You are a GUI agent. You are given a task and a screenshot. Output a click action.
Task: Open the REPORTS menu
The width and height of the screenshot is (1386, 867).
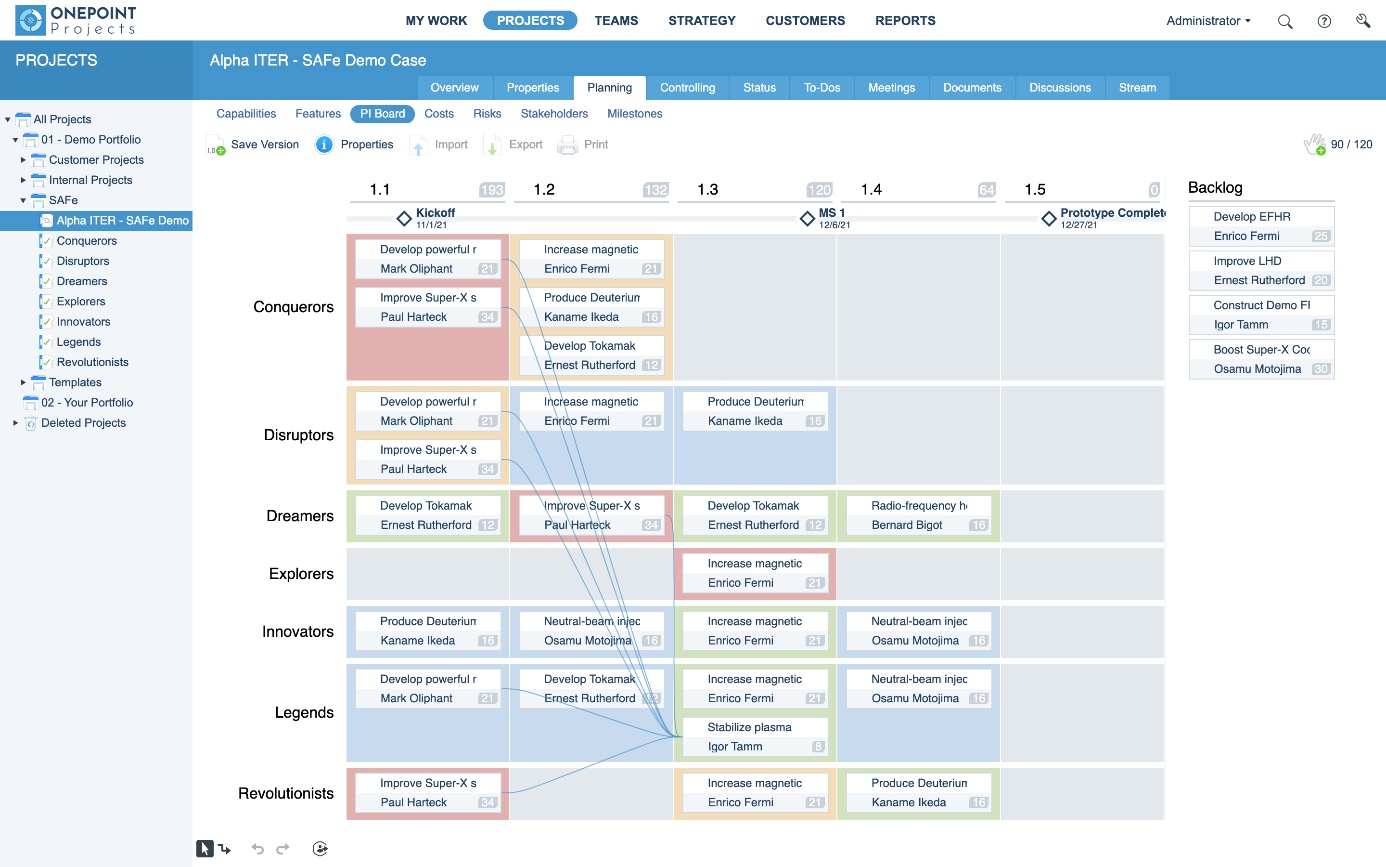(905, 21)
